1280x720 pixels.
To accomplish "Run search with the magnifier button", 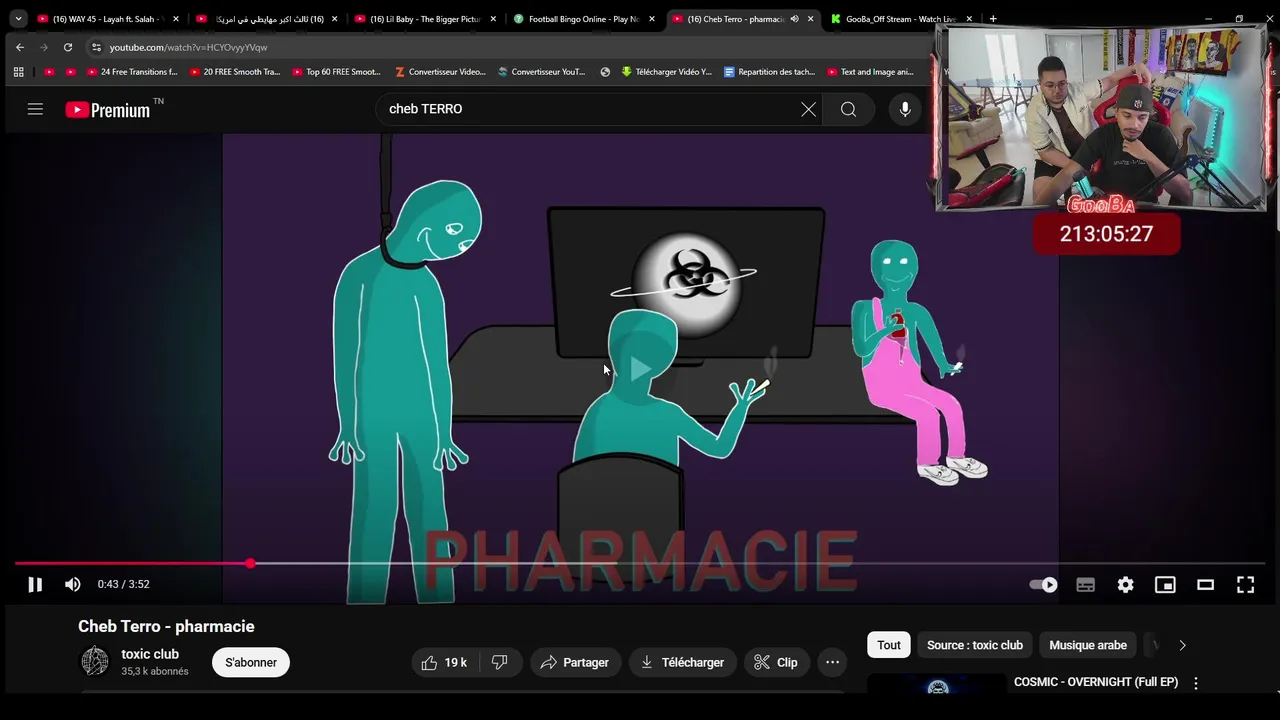I will tap(848, 109).
